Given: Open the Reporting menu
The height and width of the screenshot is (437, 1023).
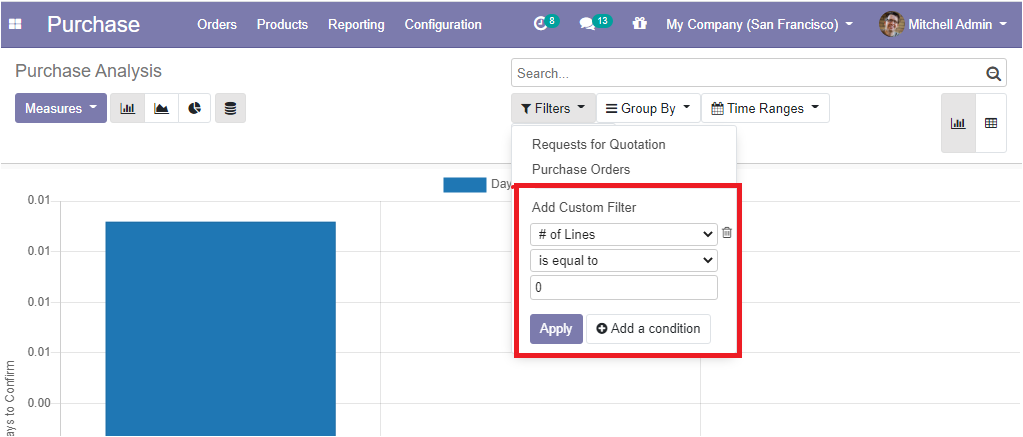Looking at the screenshot, I should click(356, 25).
